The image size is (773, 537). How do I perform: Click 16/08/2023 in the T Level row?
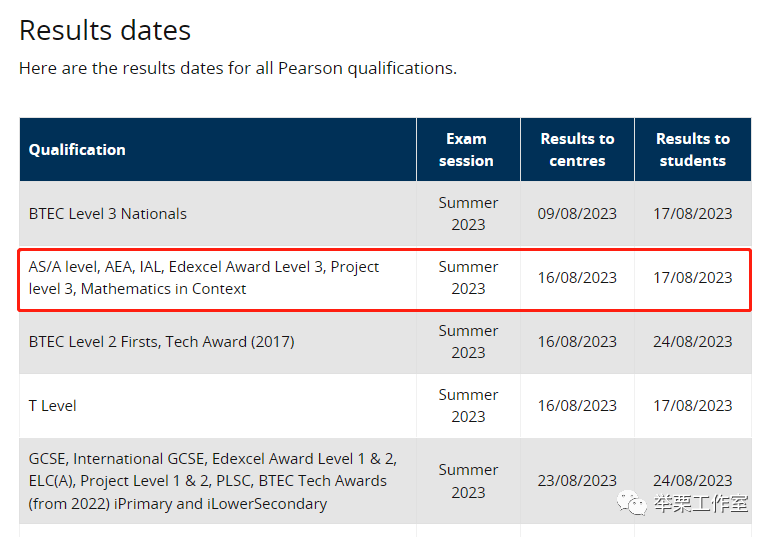coord(577,406)
